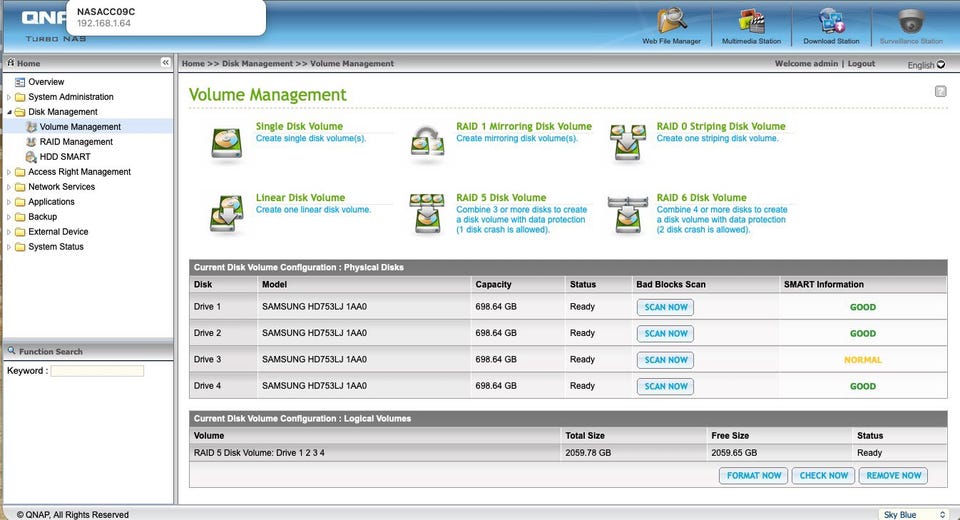Expand the Network Services tree node
Screen dimensions: 960x520
9,187
